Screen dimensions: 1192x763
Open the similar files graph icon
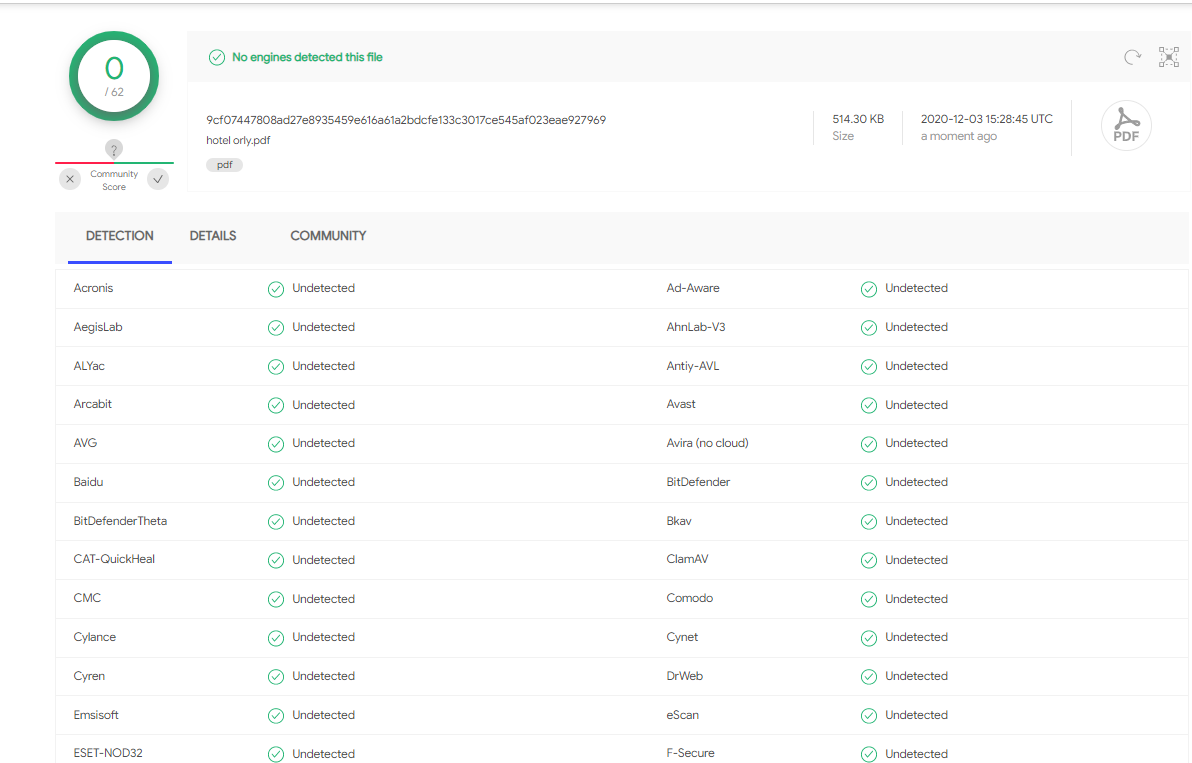click(x=1168, y=57)
